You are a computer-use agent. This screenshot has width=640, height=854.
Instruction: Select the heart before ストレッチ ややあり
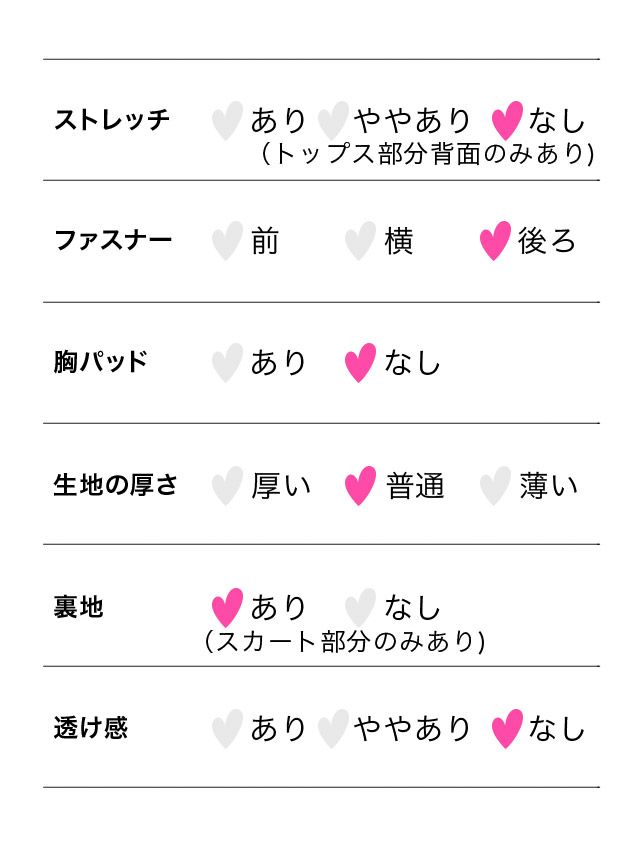[332, 121]
